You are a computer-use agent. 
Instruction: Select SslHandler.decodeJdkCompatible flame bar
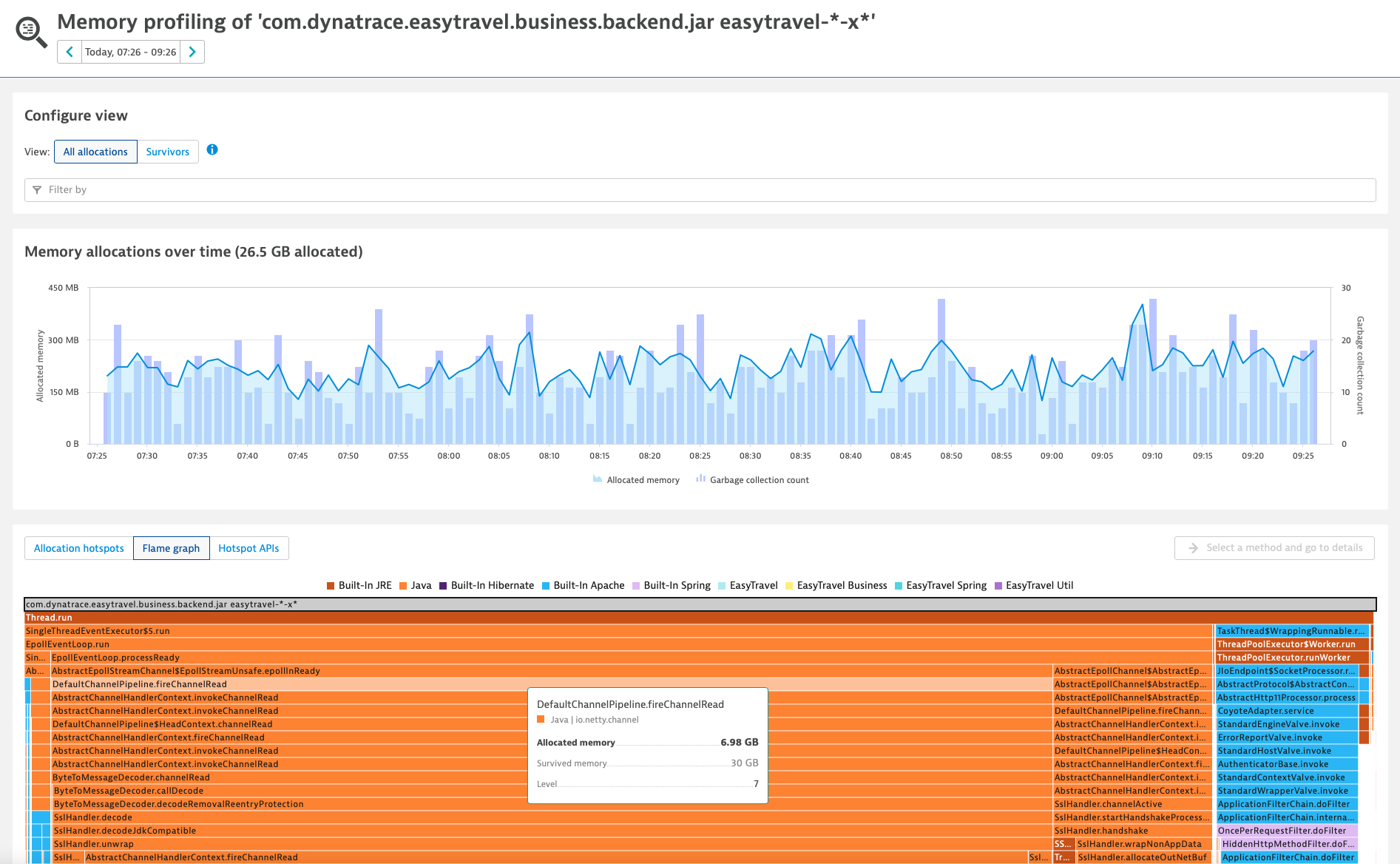point(552,831)
